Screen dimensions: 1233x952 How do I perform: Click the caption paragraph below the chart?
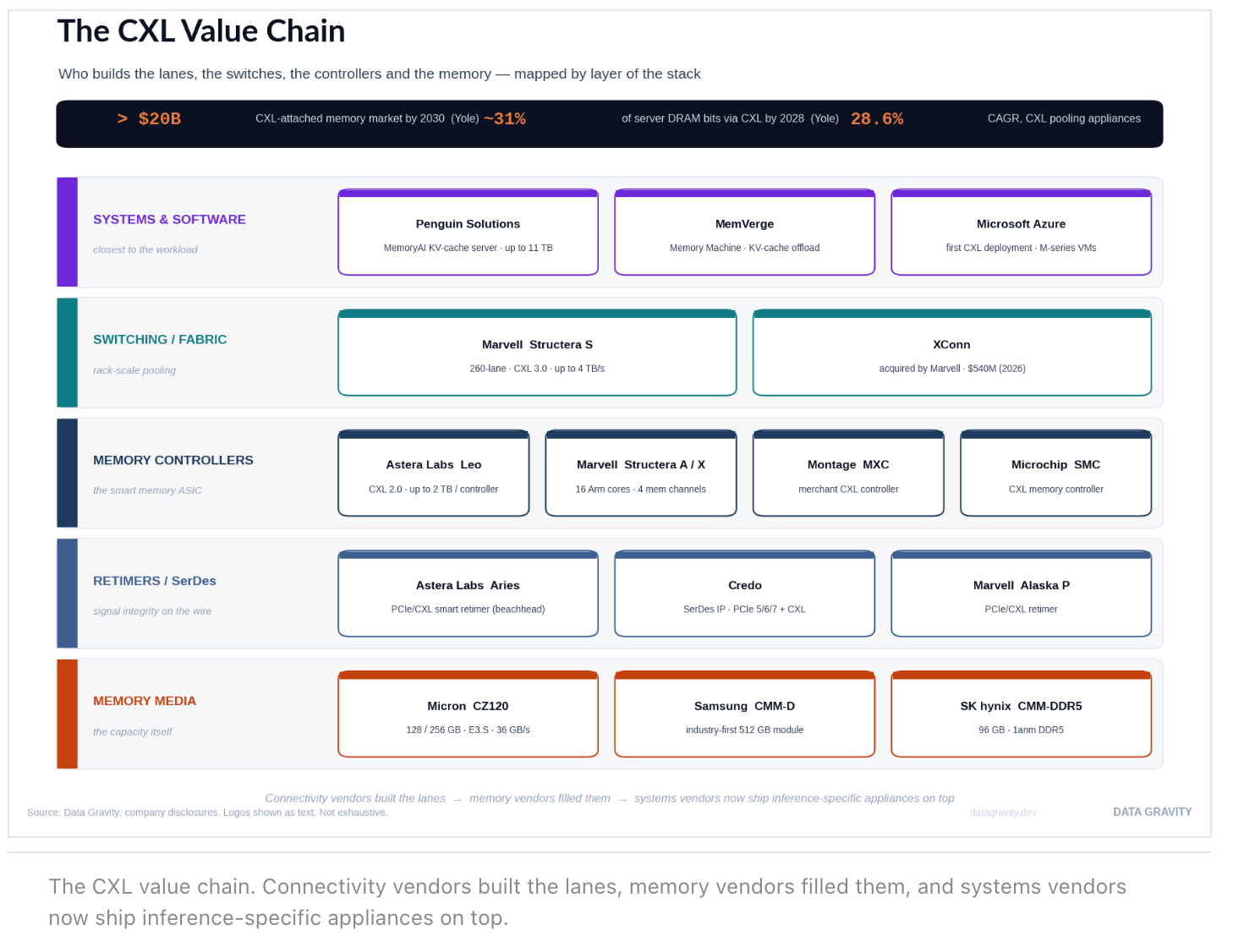click(x=588, y=902)
